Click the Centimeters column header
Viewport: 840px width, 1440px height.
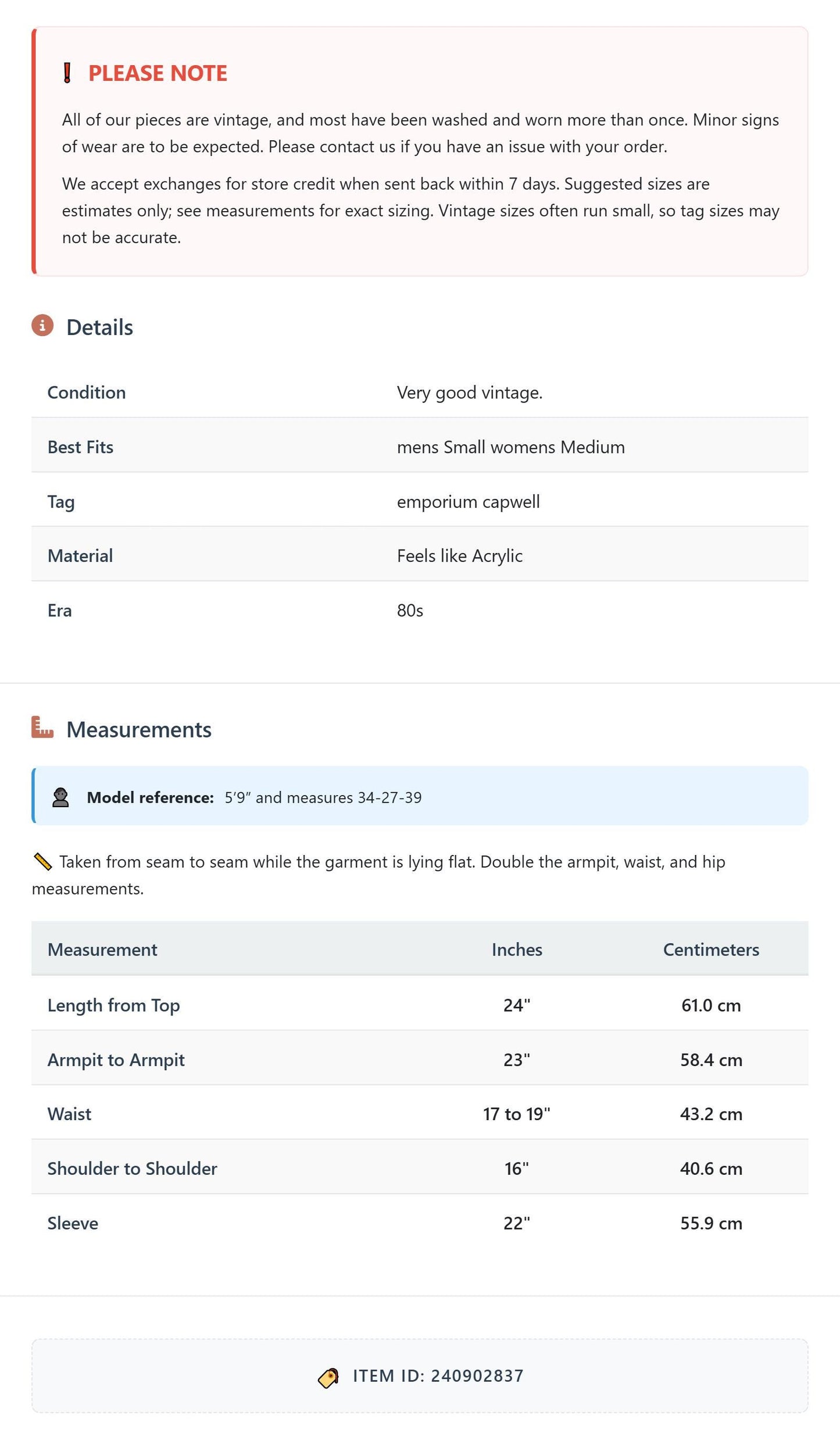(x=711, y=950)
